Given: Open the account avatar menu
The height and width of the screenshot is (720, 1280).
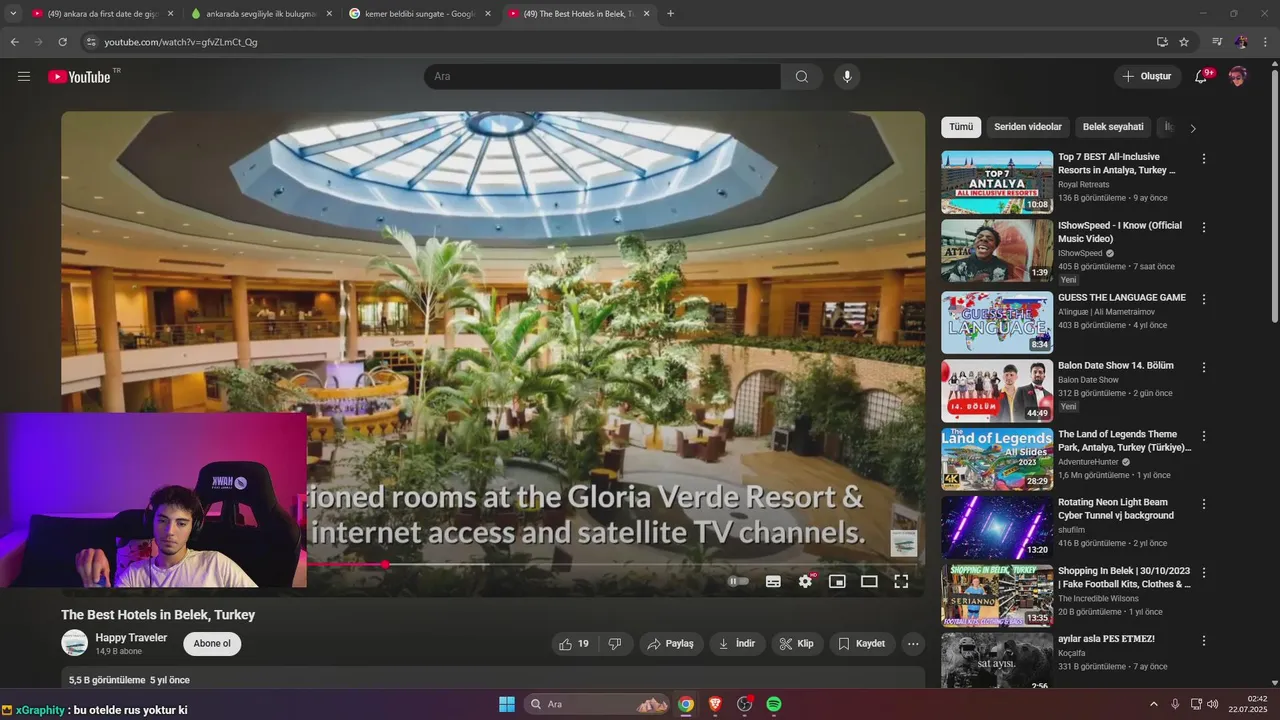Looking at the screenshot, I should (x=1238, y=77).
